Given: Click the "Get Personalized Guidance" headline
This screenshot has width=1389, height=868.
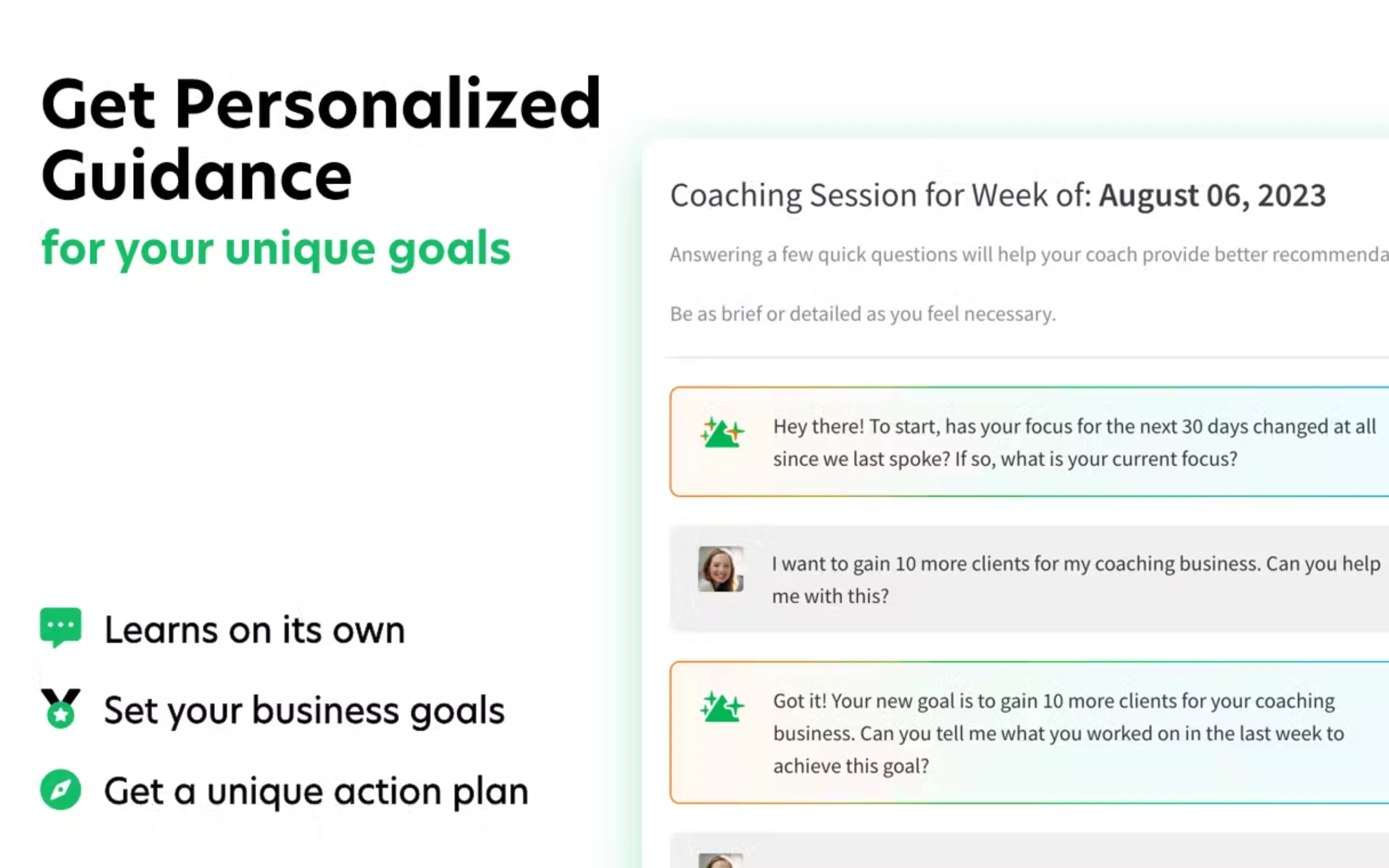Looking at the screenshot, I should (320, 139).
